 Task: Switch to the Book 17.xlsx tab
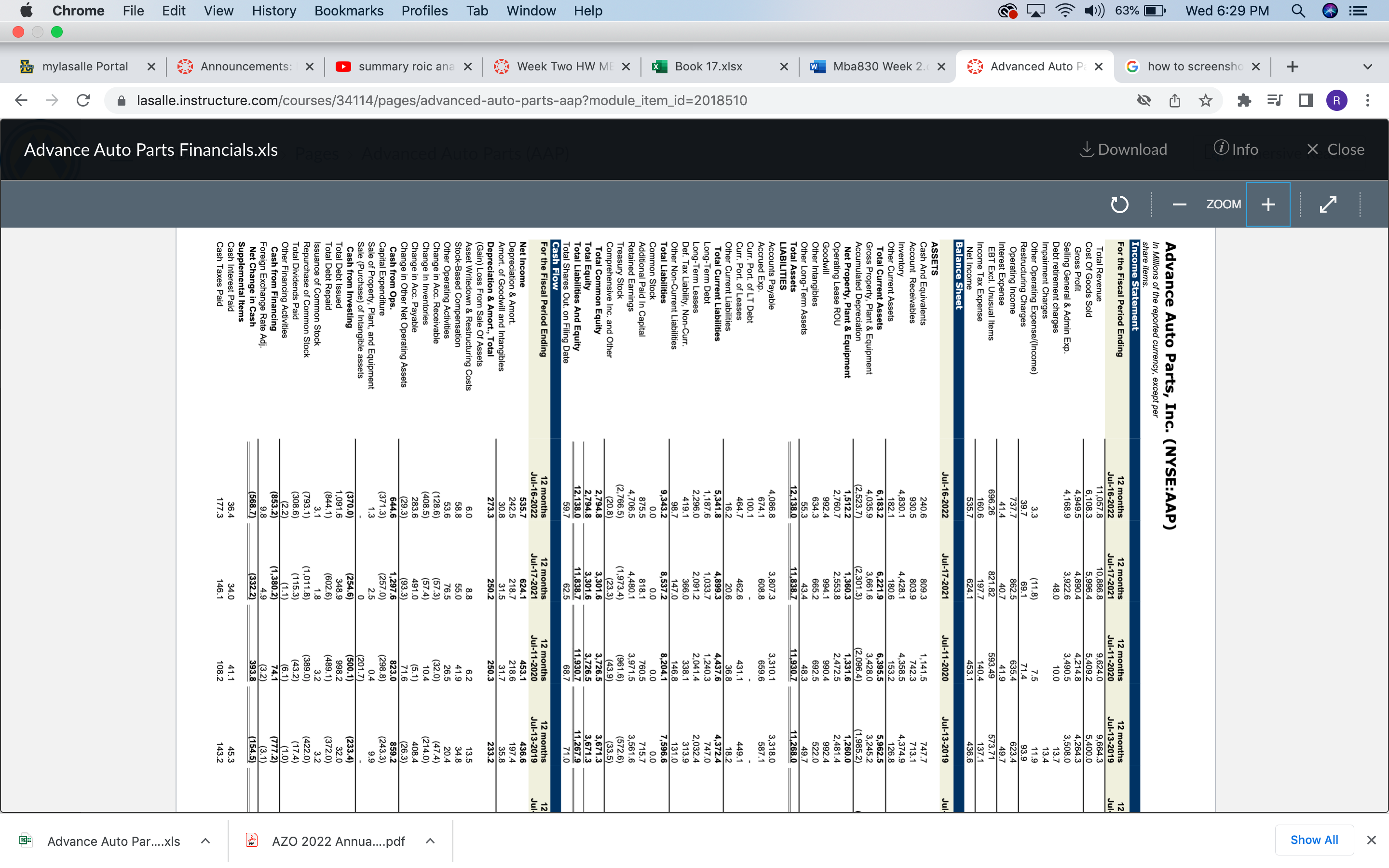[708, 67]
